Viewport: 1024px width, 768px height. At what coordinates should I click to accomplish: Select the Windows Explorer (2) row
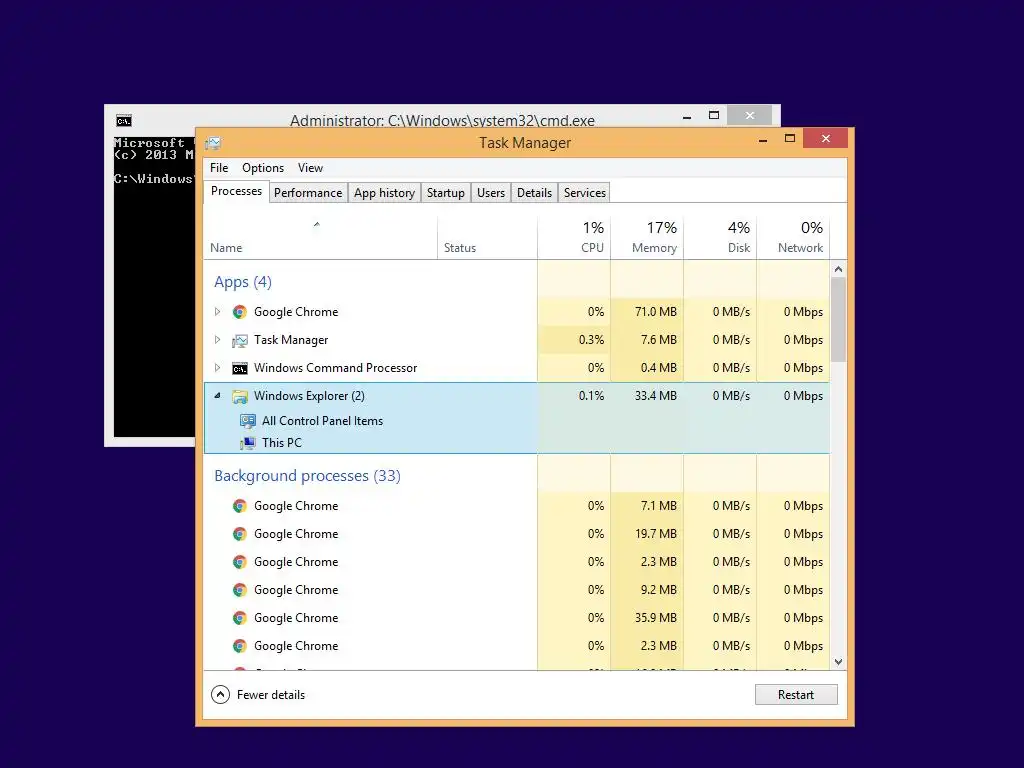(x=517, y=396)
